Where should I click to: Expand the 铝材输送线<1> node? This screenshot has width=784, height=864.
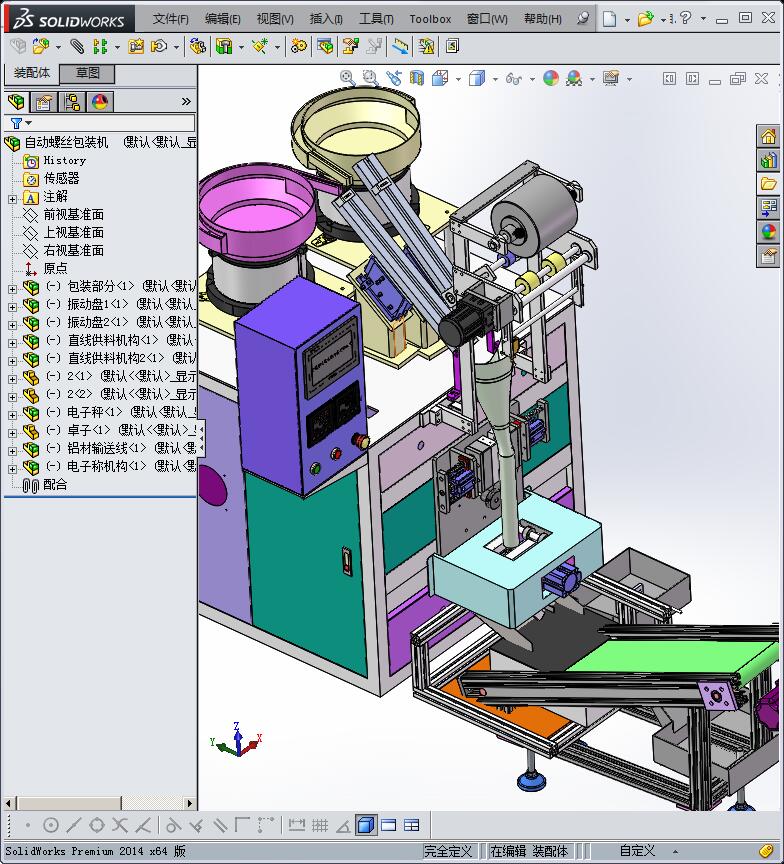(x=12, y=451)
